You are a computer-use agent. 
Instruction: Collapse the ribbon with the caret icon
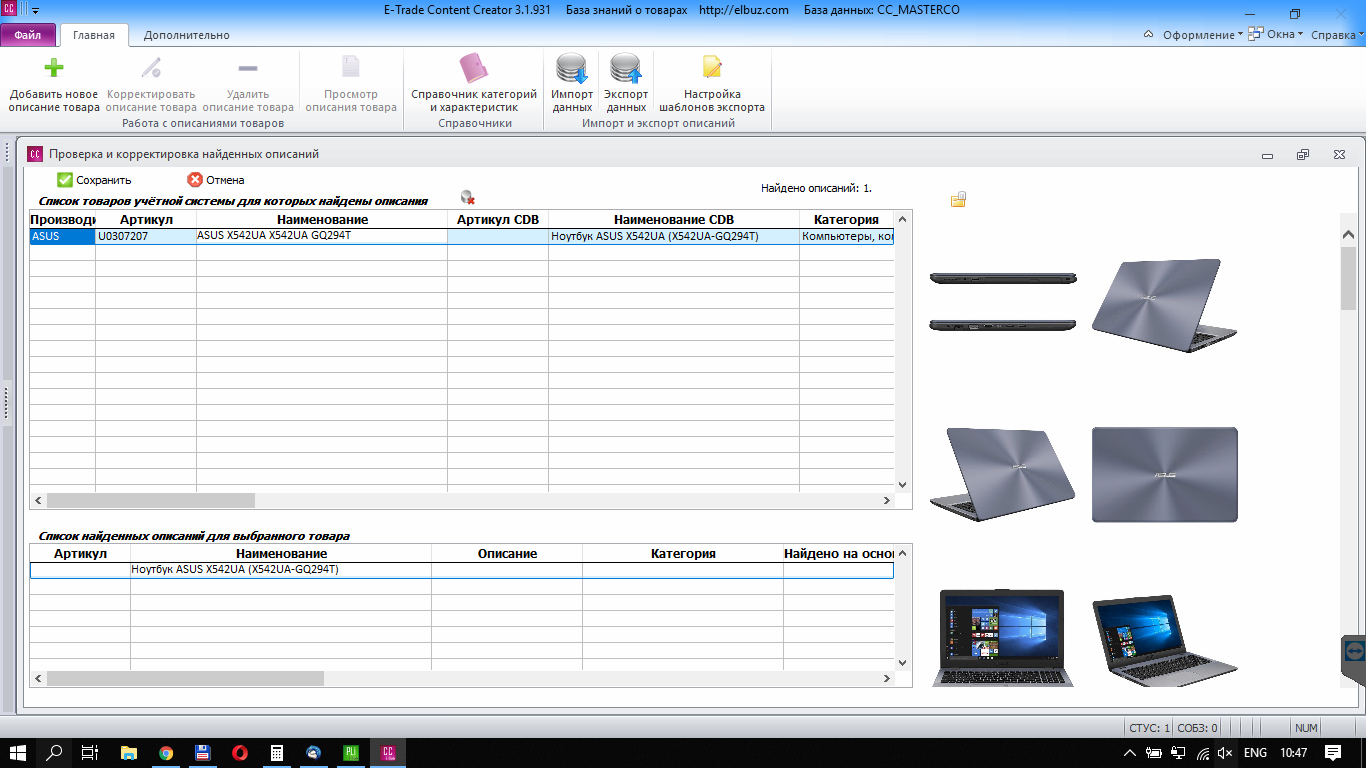coord(1148,35)
